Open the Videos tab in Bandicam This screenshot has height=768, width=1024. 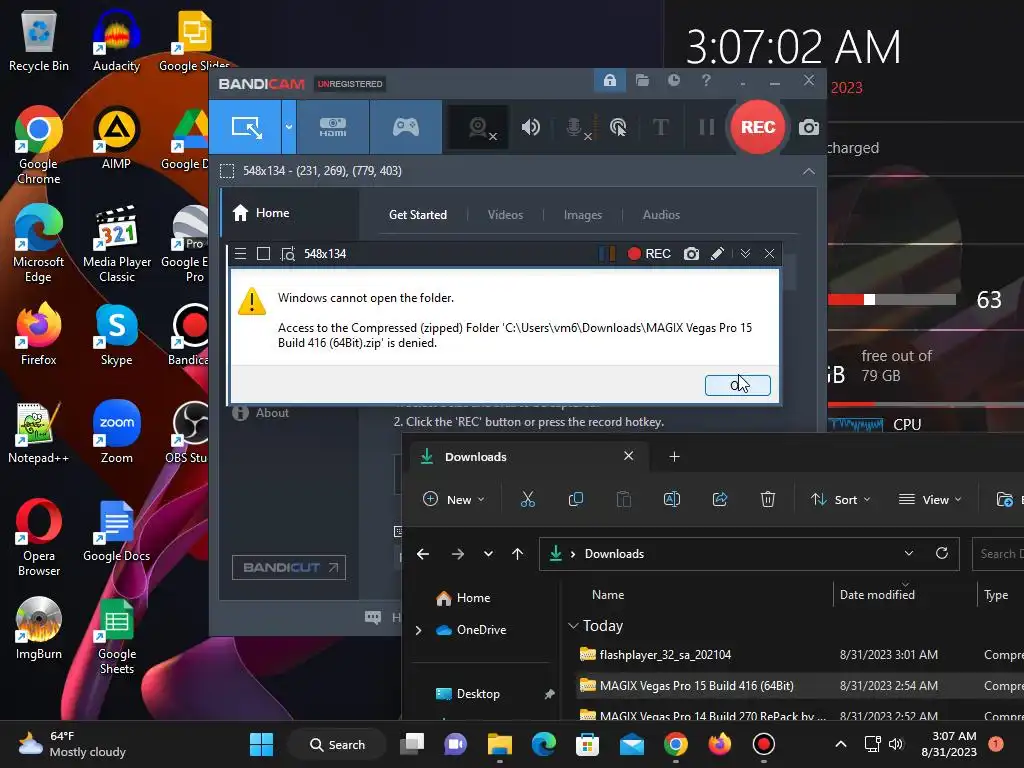click(x=505, y=215)
